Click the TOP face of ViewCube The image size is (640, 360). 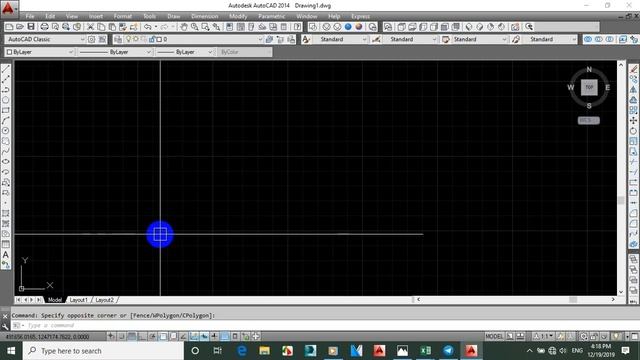click(589, 87)
